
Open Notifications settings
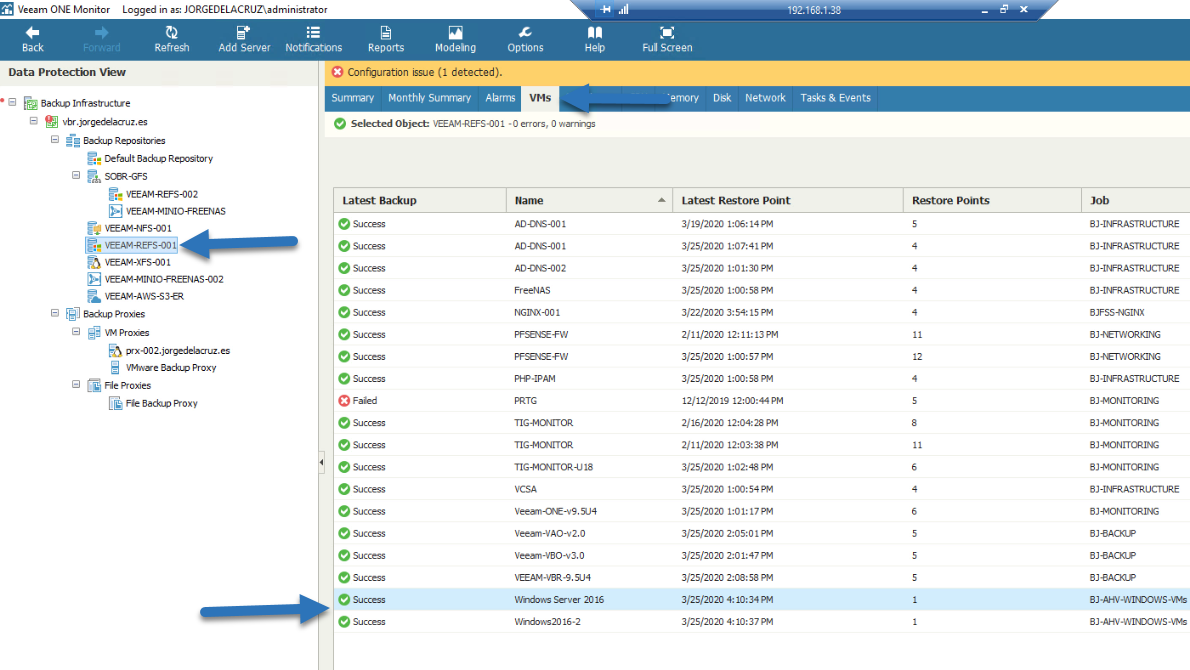coord(313,39)
